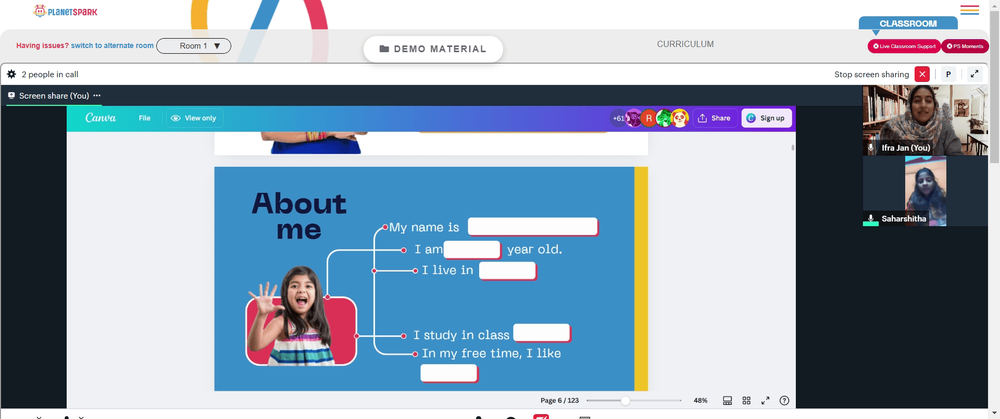1000x419 pixels.
Task: Click the green viewer avatar
Action: 664,118
